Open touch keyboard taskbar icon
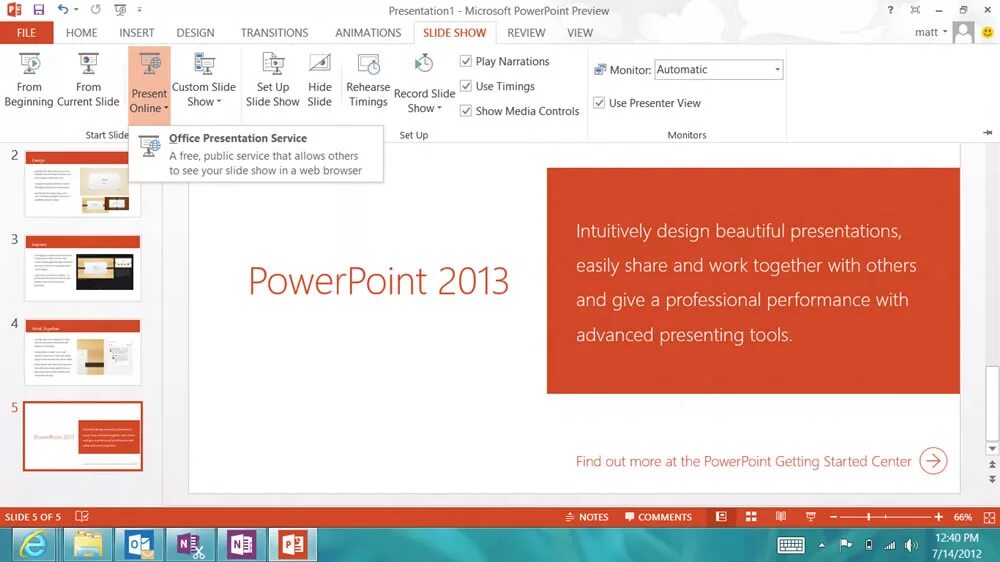Viewport: 1000px width, 562px height. [791, 545]
